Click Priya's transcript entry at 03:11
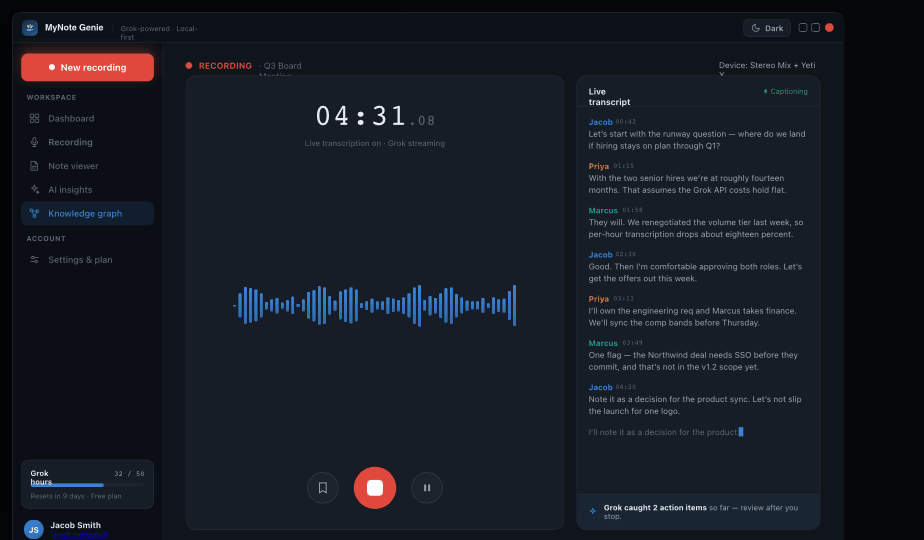 [x=698, y=311]
